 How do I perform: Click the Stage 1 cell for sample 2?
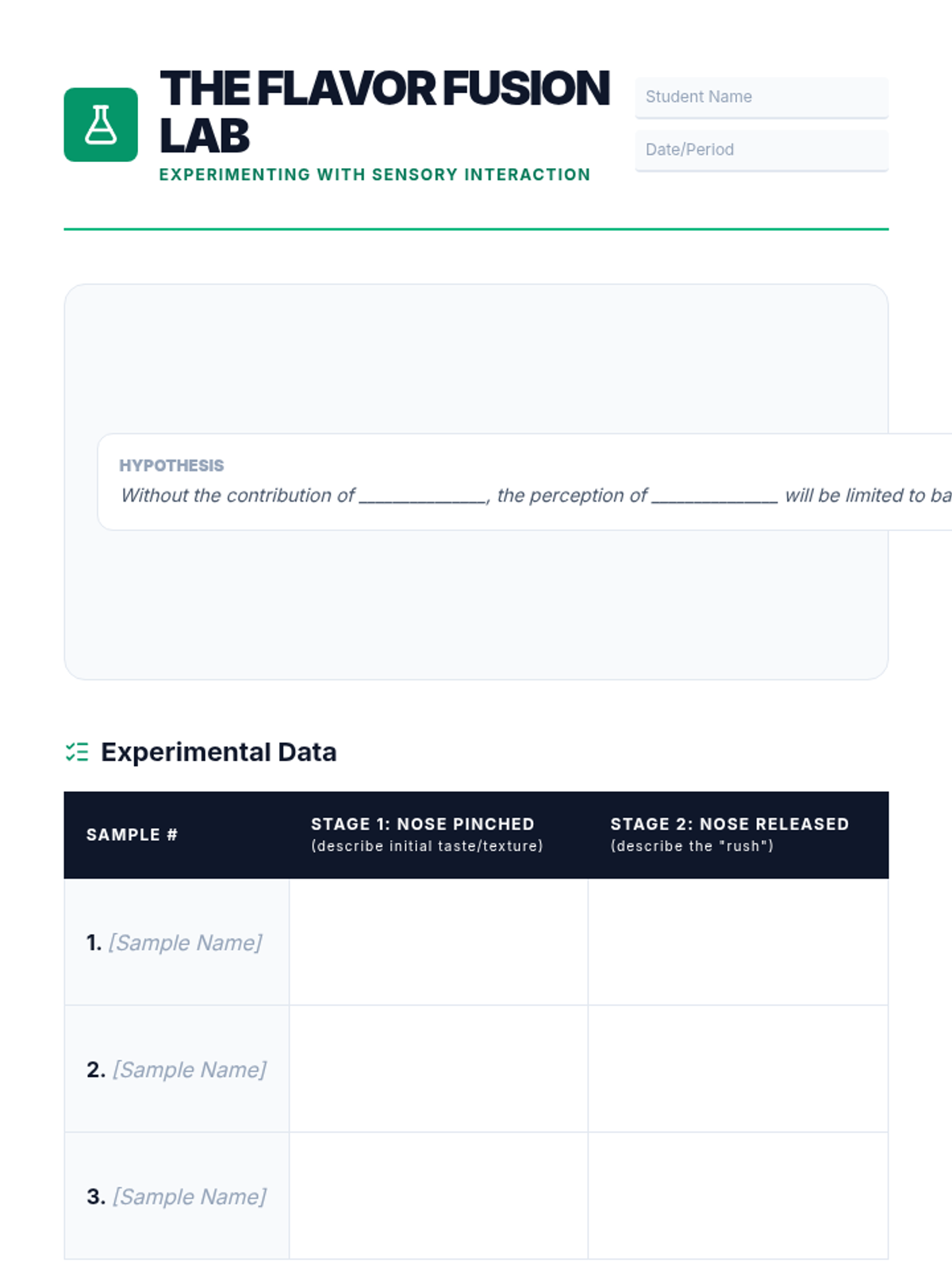pos(439,1069)
